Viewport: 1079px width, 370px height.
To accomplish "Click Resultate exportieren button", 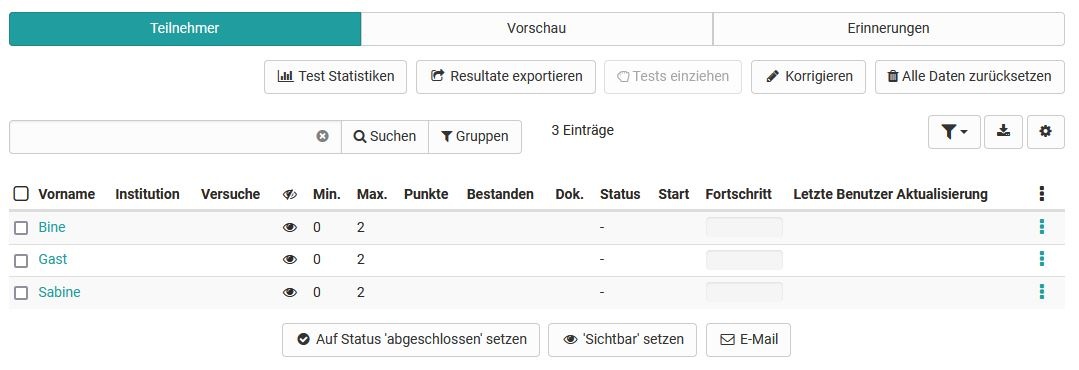I will click(506, 76).
